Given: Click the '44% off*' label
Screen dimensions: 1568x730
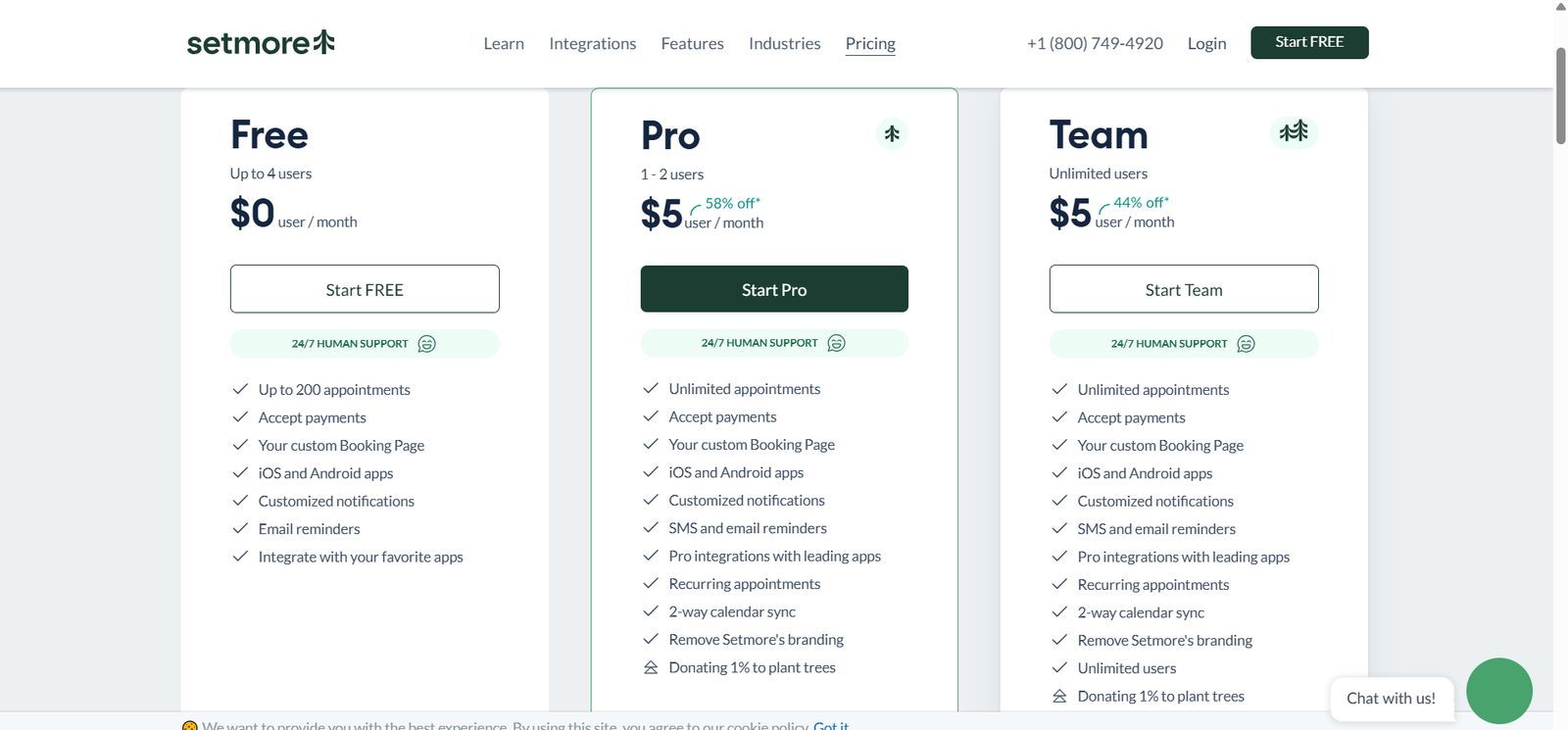Looking at the screenshot, I should point(1141,202).
